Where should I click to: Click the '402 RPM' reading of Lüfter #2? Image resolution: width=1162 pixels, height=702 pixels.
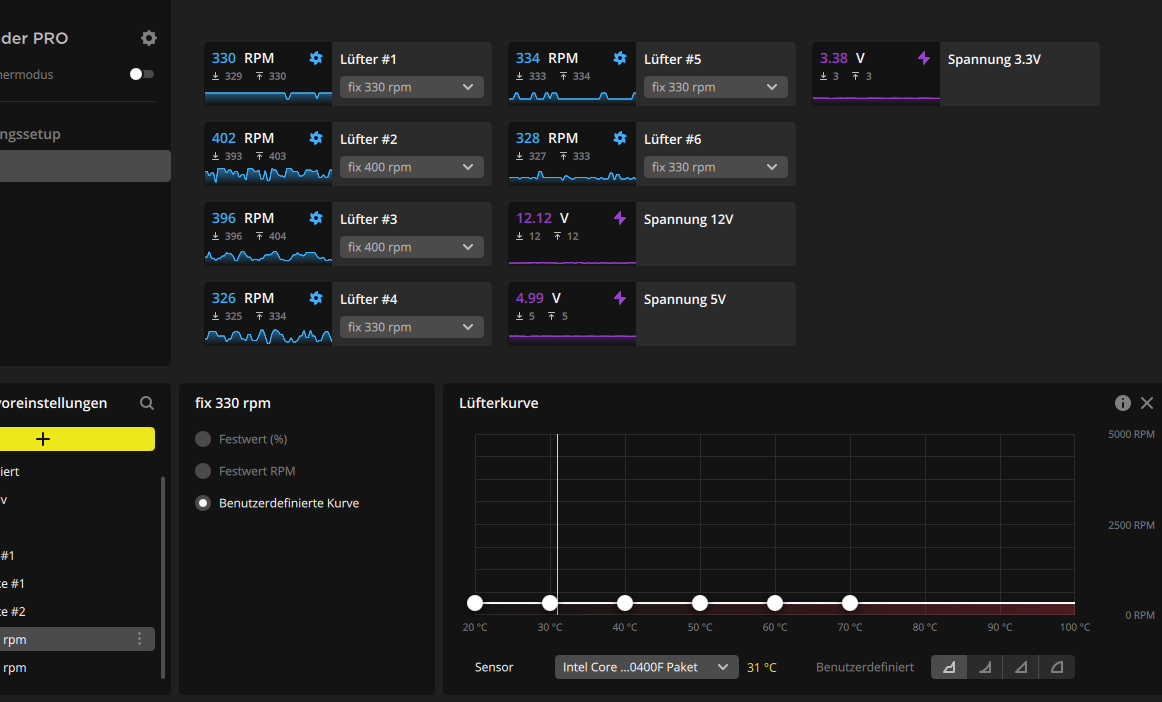click(243, 138)
